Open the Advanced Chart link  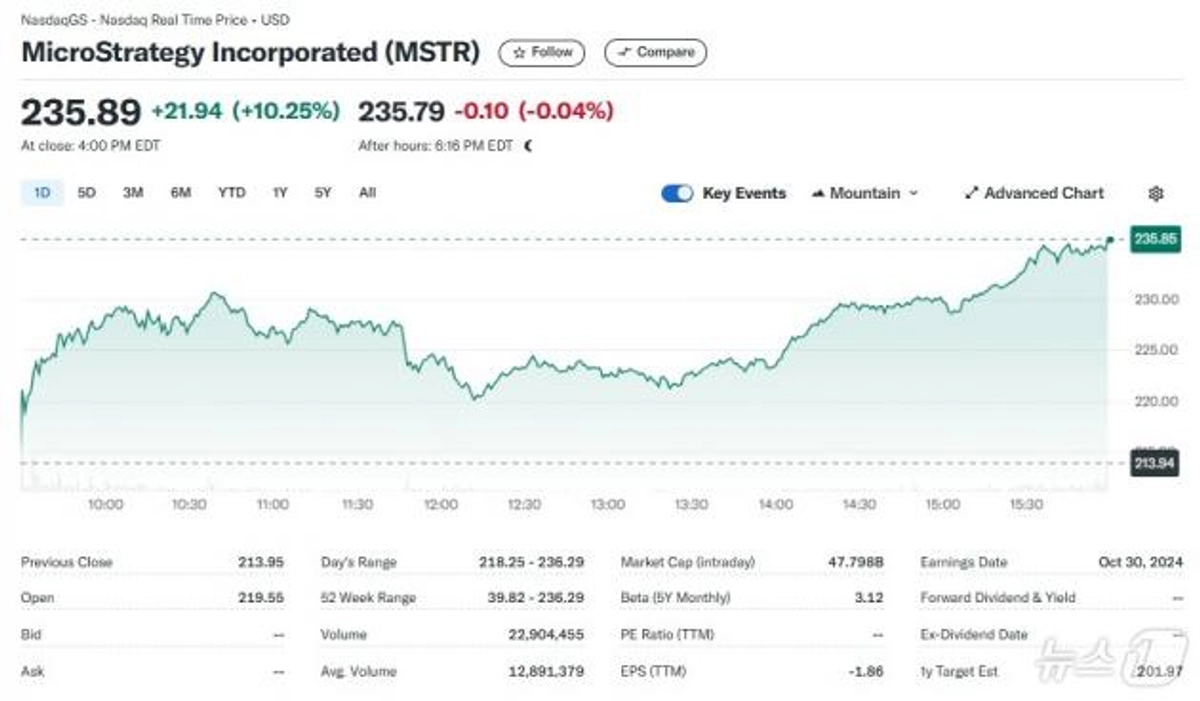1044,193
